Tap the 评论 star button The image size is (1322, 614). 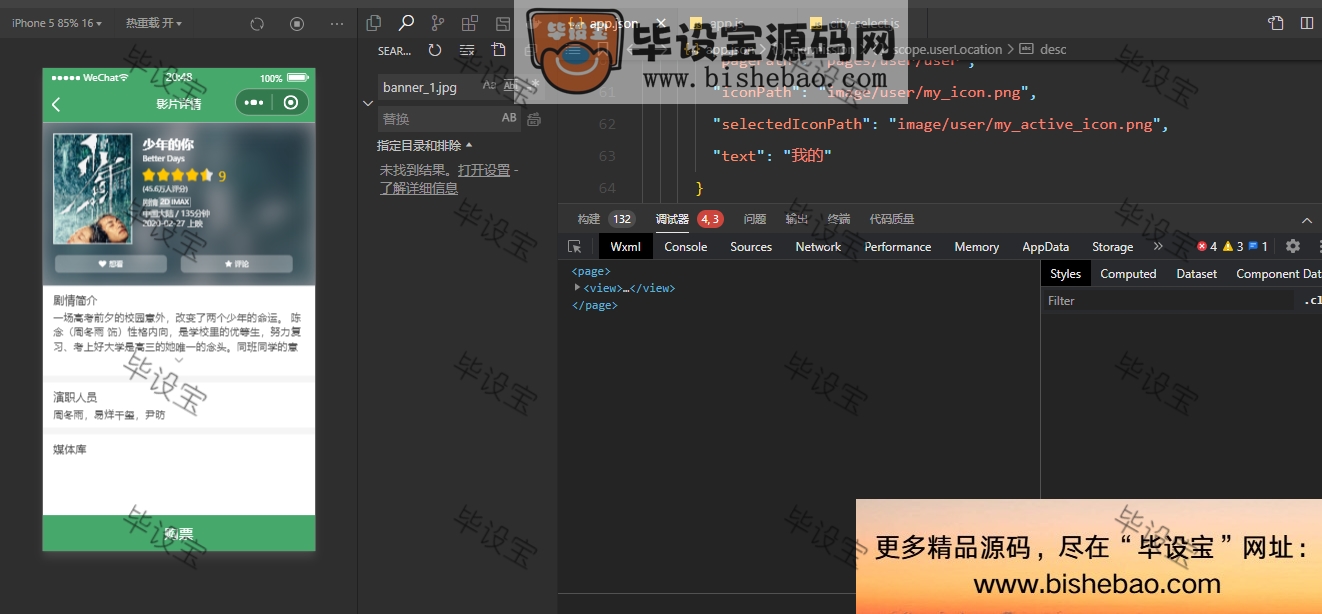(x=237, y=264)
